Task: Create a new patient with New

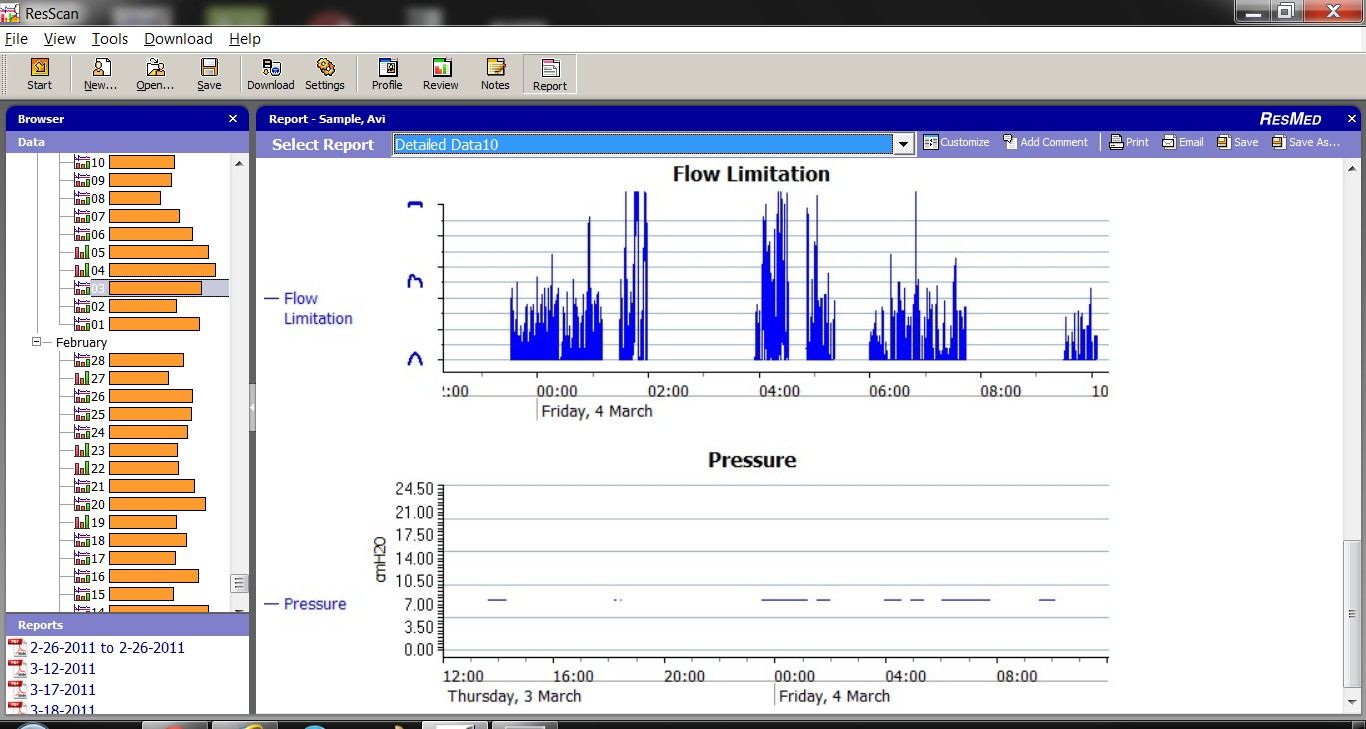Action: 100,75
